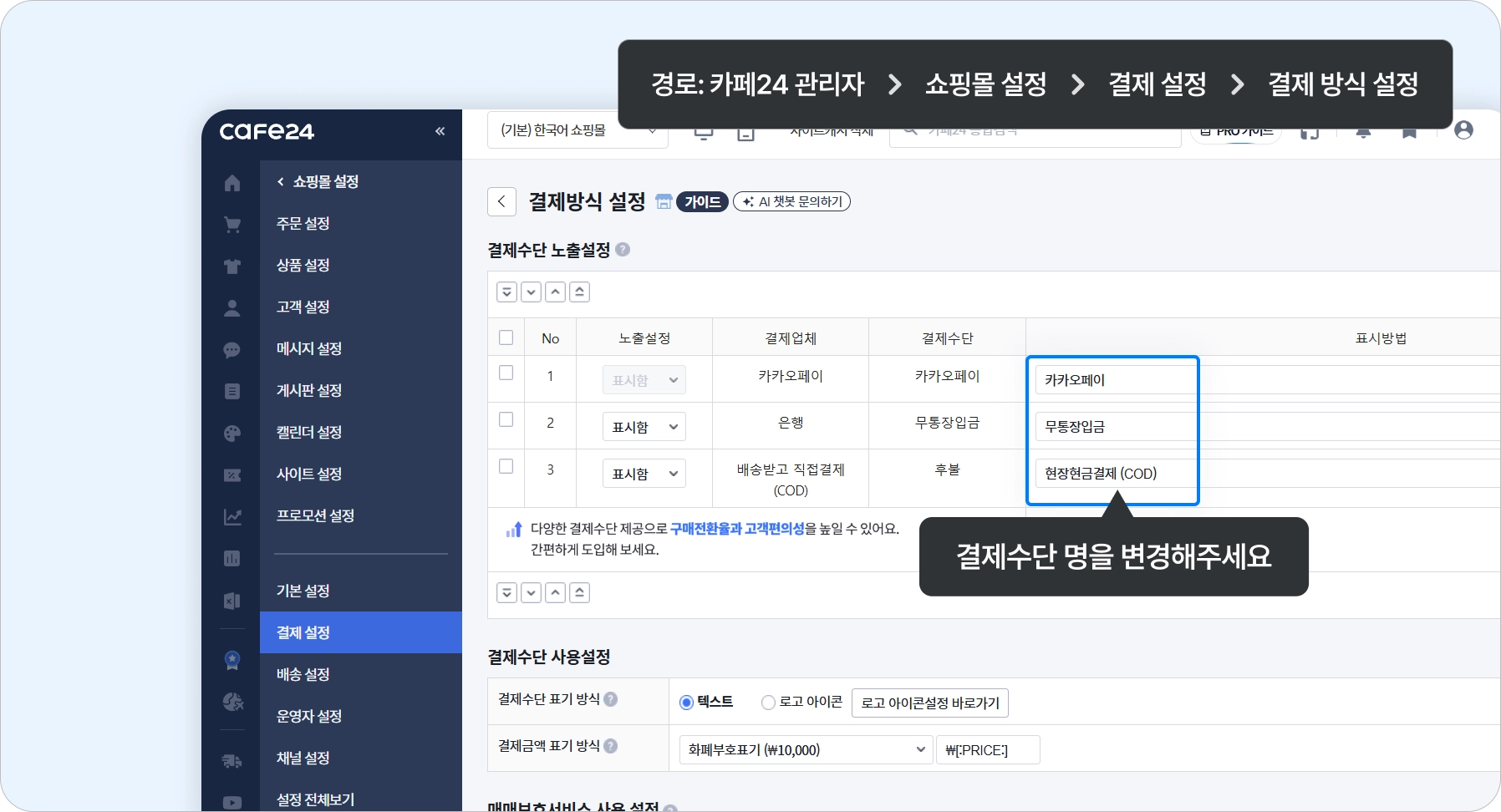
Task: Open 기본 설정 in the sidebar menu
Action: coord(303,591)
